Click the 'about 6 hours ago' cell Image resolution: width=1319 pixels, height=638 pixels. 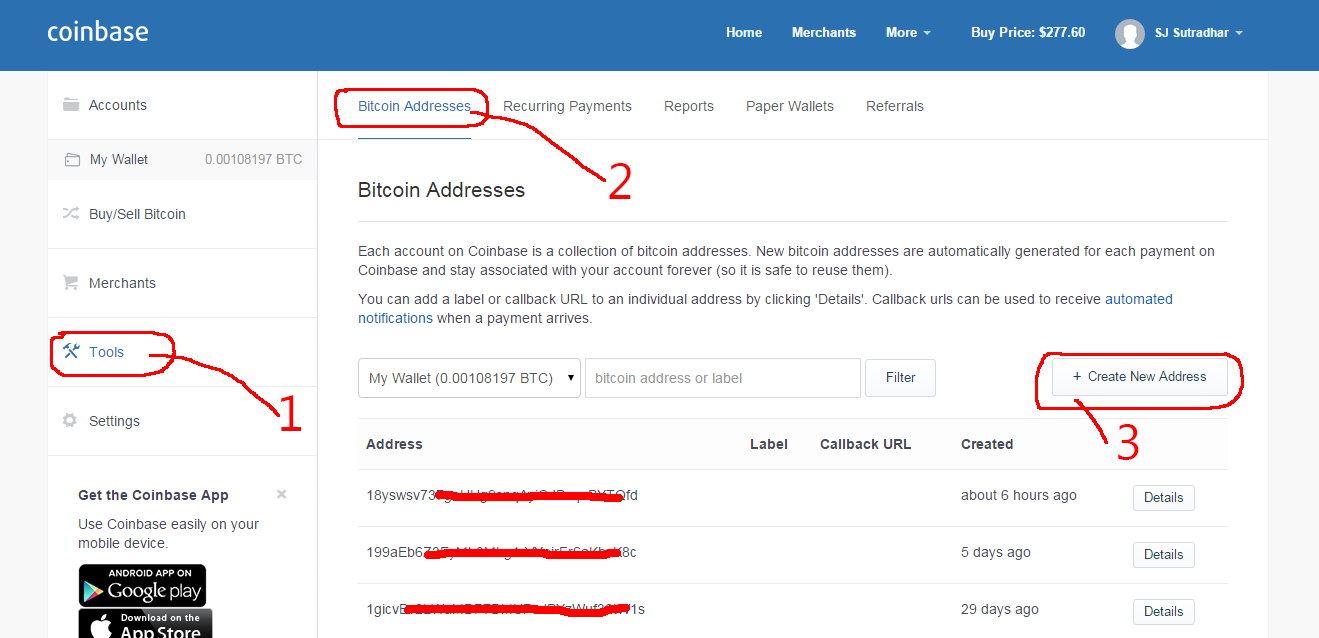1019,495
